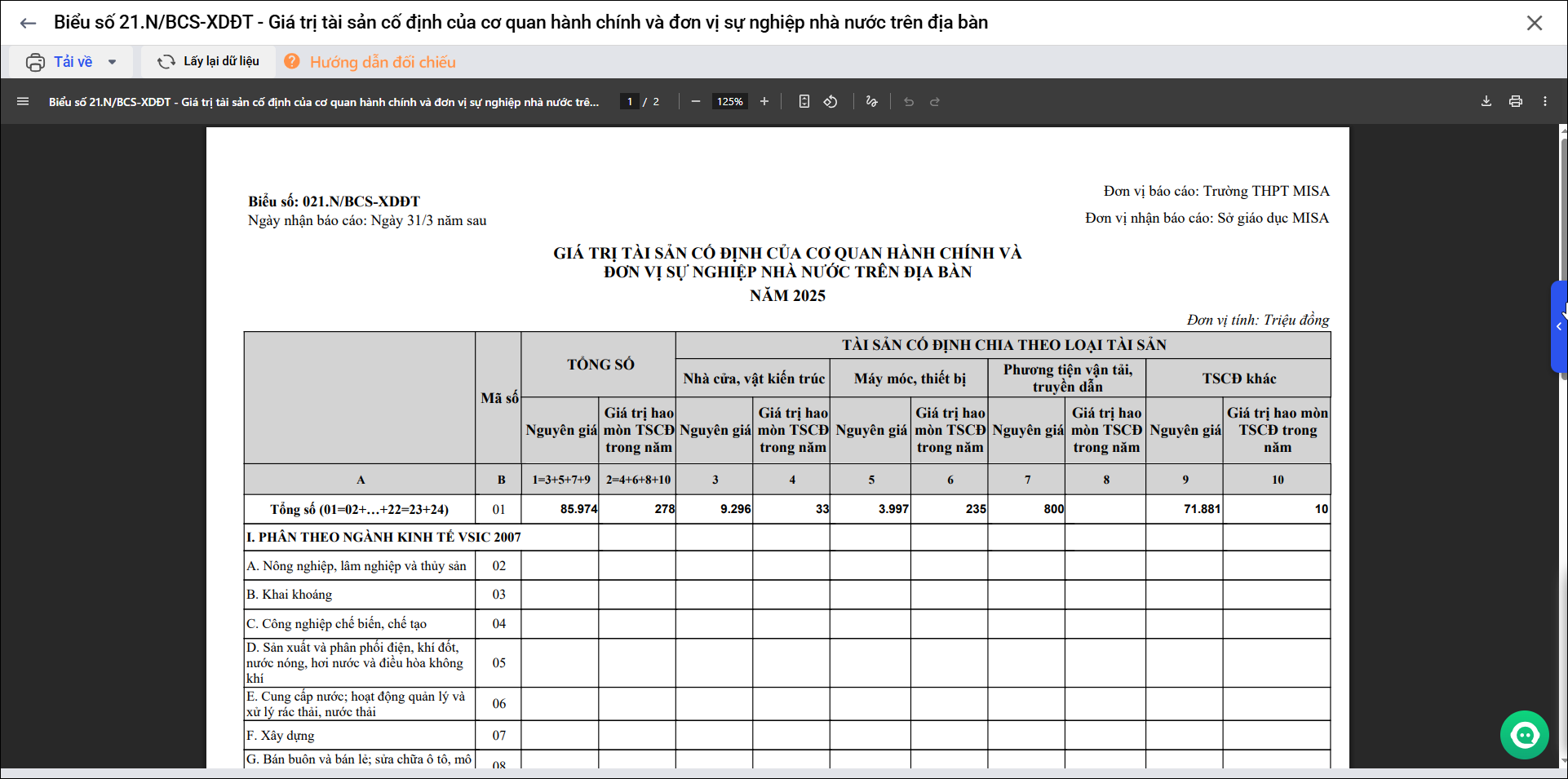Image resolution: width=1568 pixels, height=779 pixels.
Task: Download the PDF from the viewer toolbar
Action: tap(1486, 102)
